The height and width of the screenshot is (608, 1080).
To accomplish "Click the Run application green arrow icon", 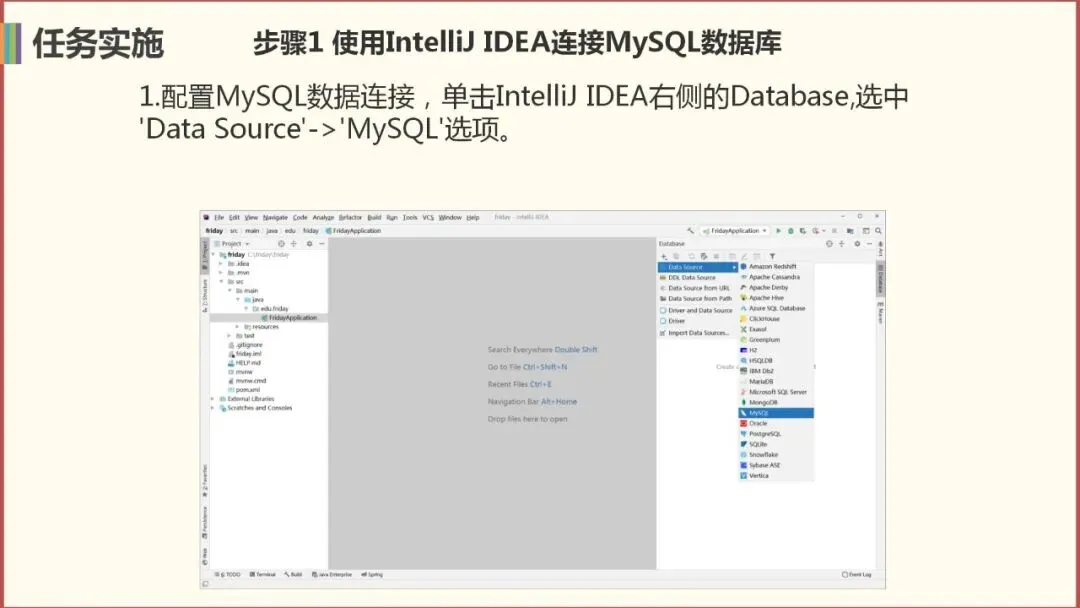I will click(x=778, y=231).
